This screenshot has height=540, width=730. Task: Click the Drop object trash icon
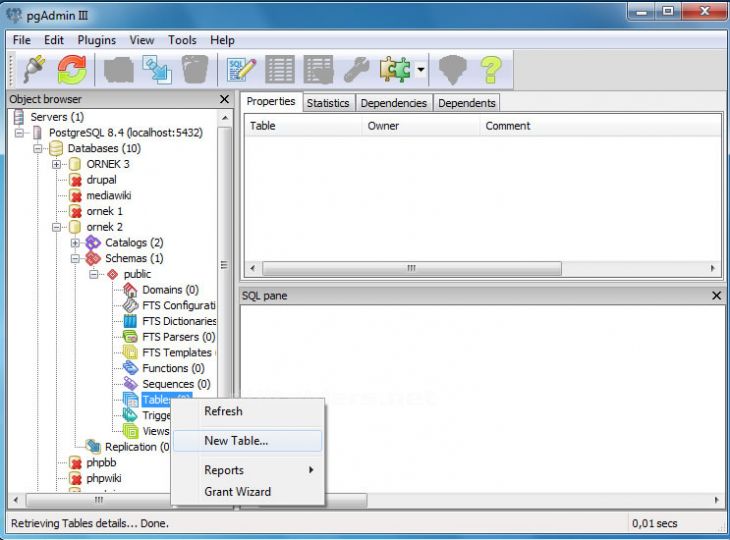tap(195, 70)
